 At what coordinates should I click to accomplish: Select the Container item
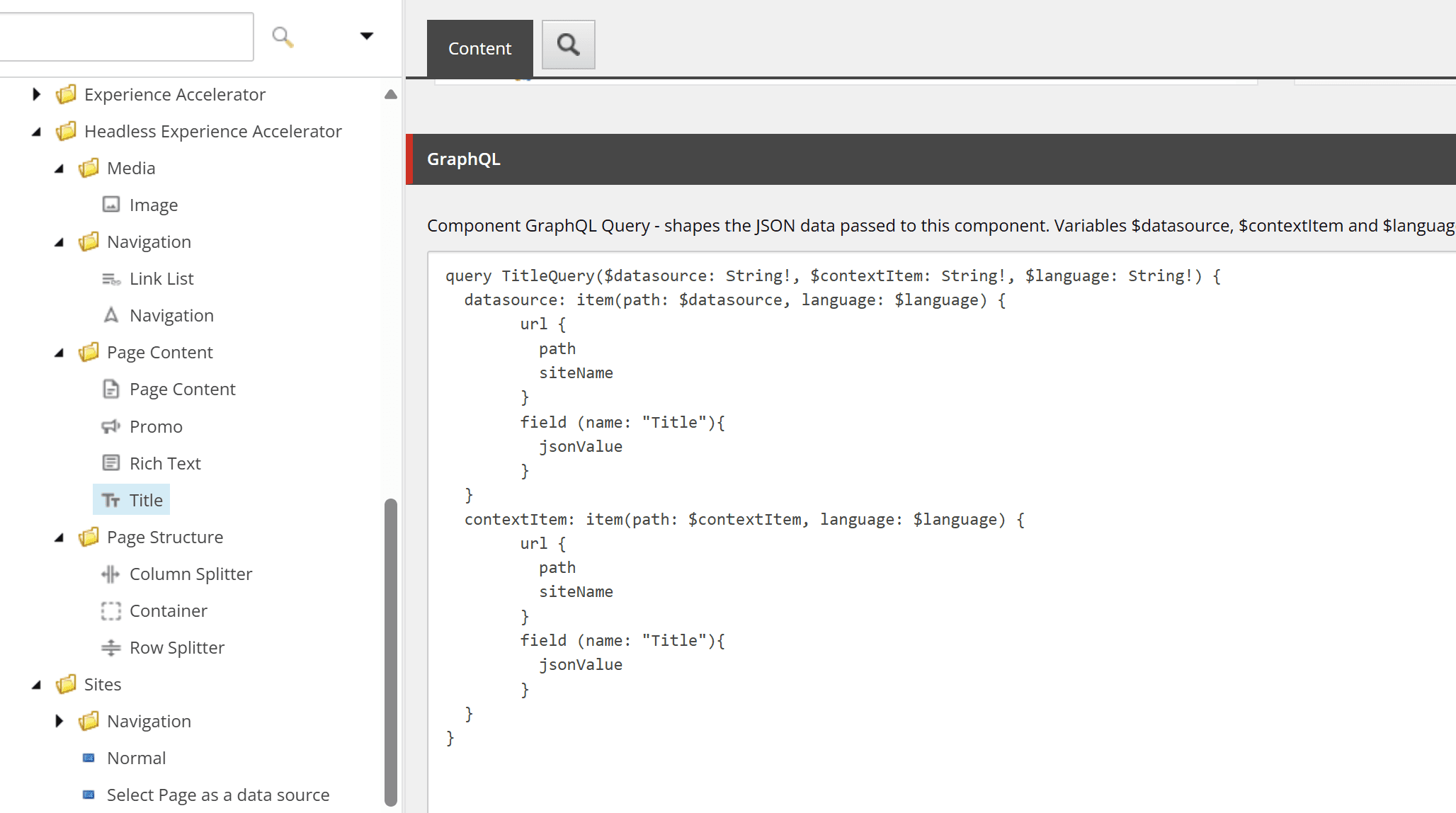(168, 610)
